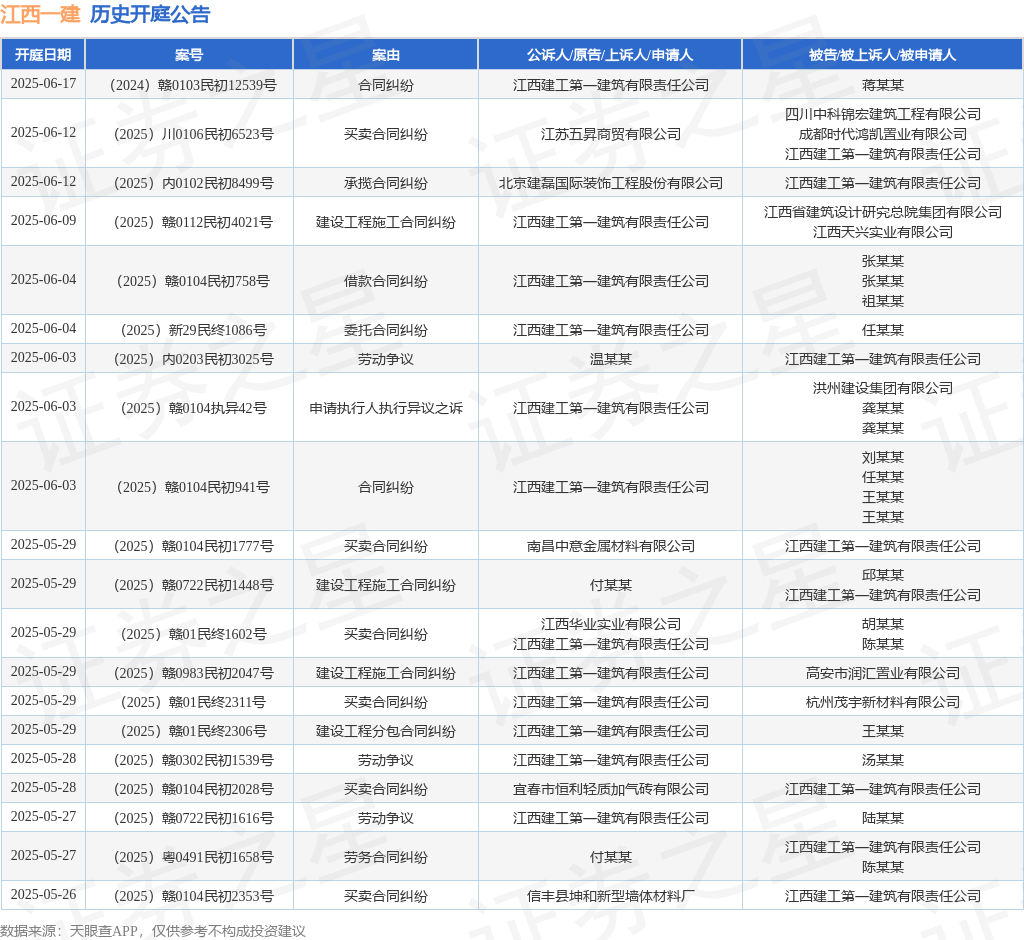
Task: Select case number (2025)川0106民初6523号
Action: tap(190, 134)
